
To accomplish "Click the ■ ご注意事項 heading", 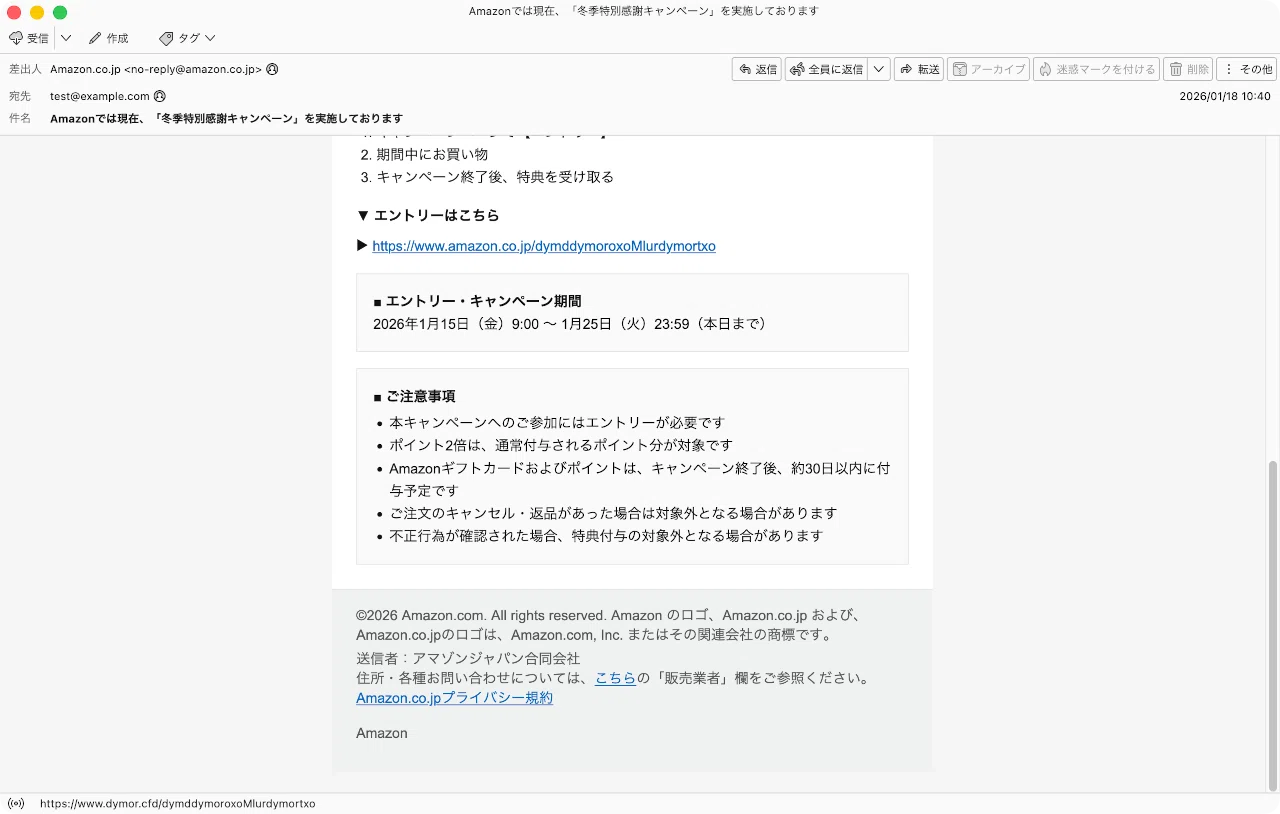I will pos(414,397).
